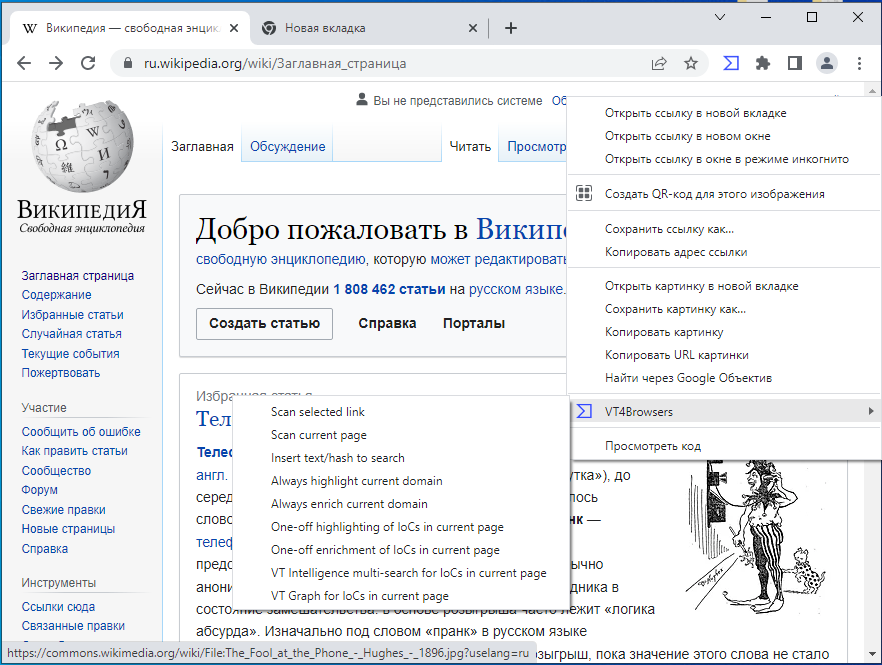Choose open link in incognito window

pyautogui.click(x=723, y=159)
